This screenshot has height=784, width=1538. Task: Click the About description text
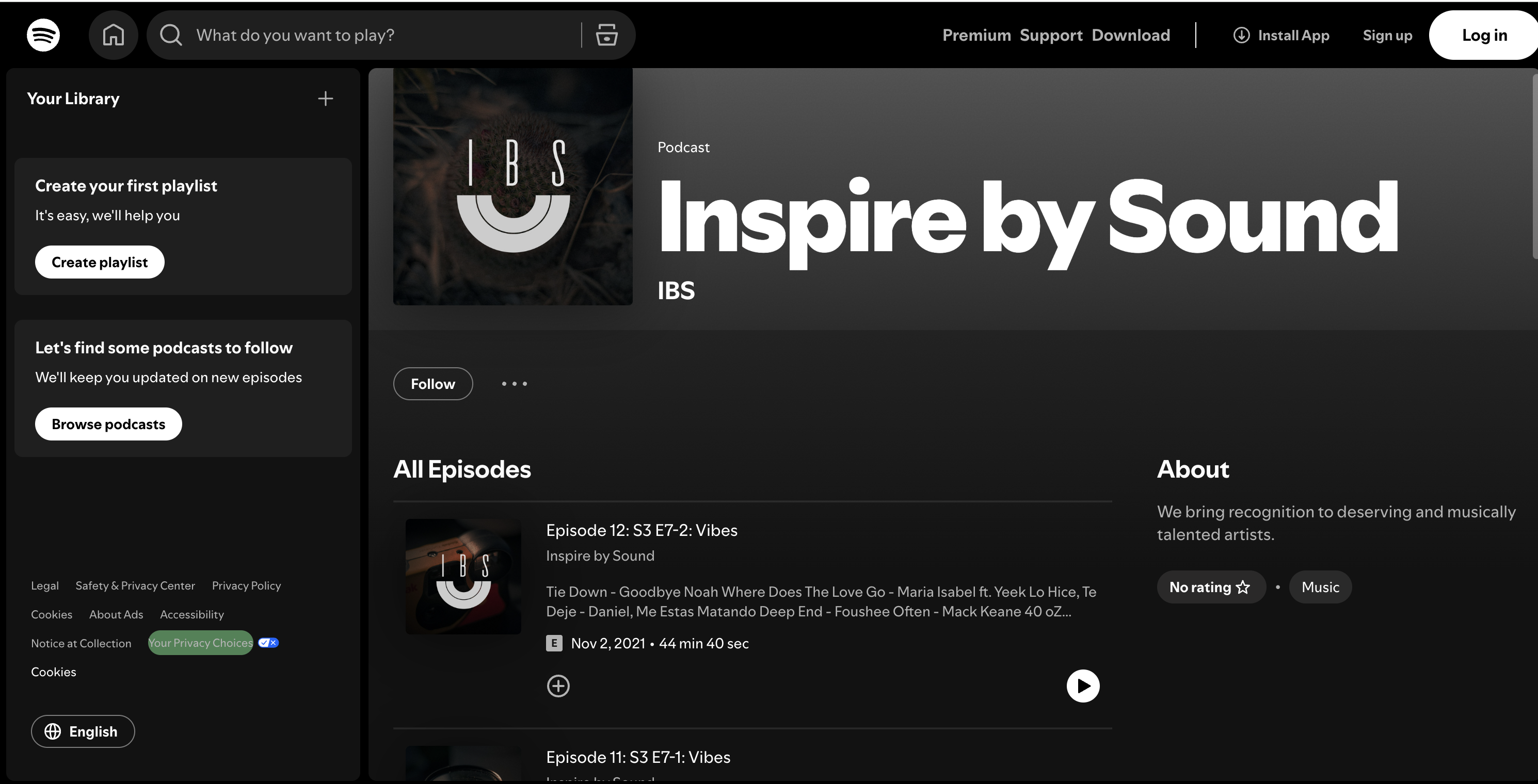(x=1336, y=522)
